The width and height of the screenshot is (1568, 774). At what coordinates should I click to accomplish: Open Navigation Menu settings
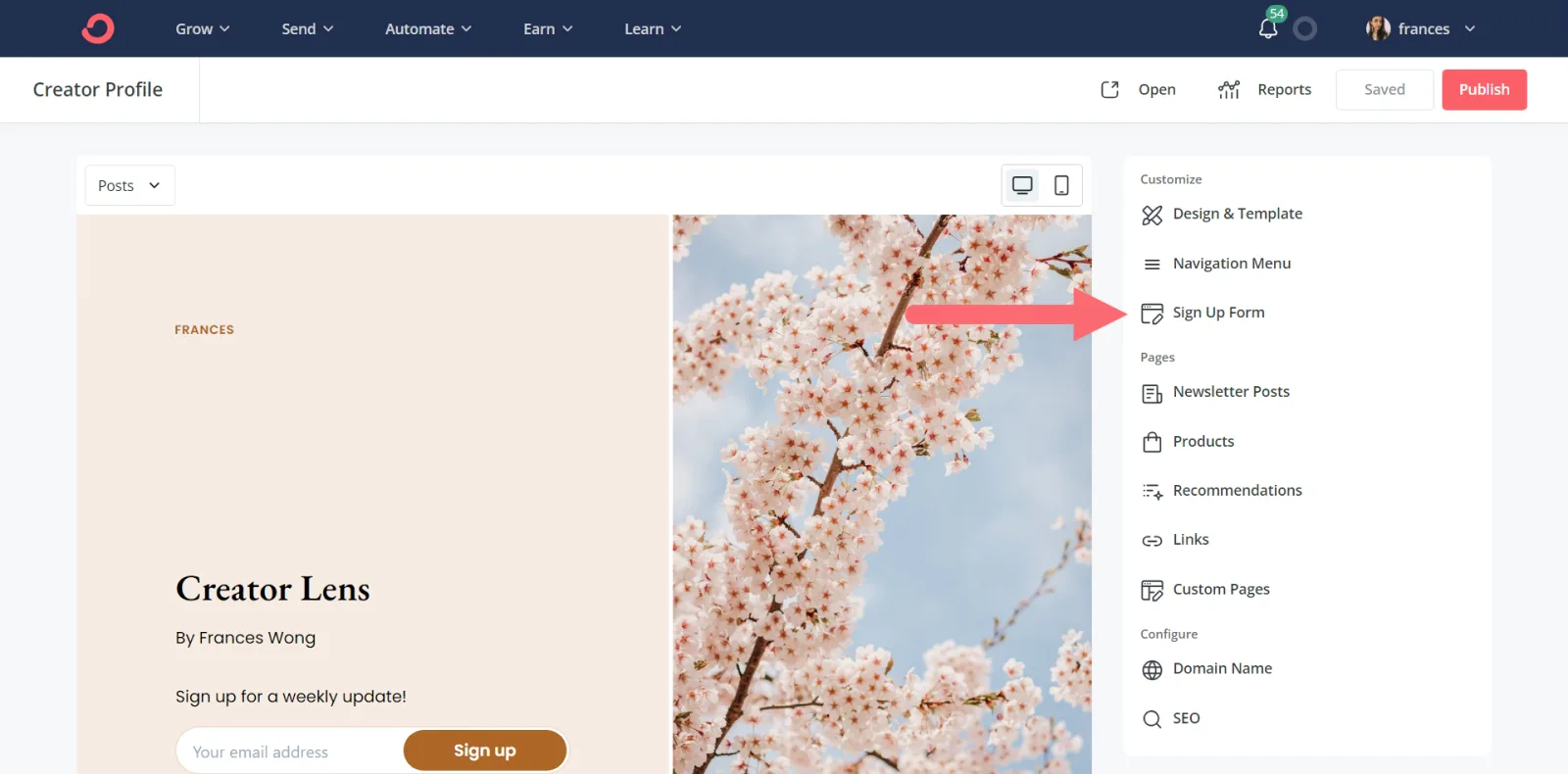click(x=1231, y=264)
